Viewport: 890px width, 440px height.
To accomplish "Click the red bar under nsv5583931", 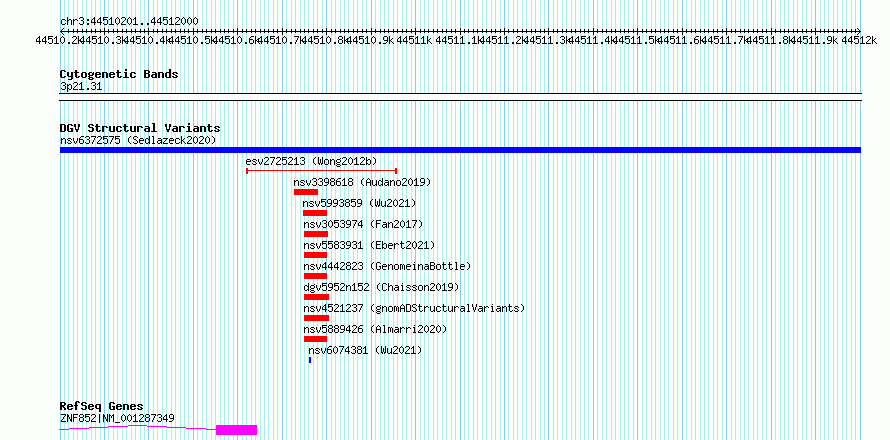I will 316,255.
